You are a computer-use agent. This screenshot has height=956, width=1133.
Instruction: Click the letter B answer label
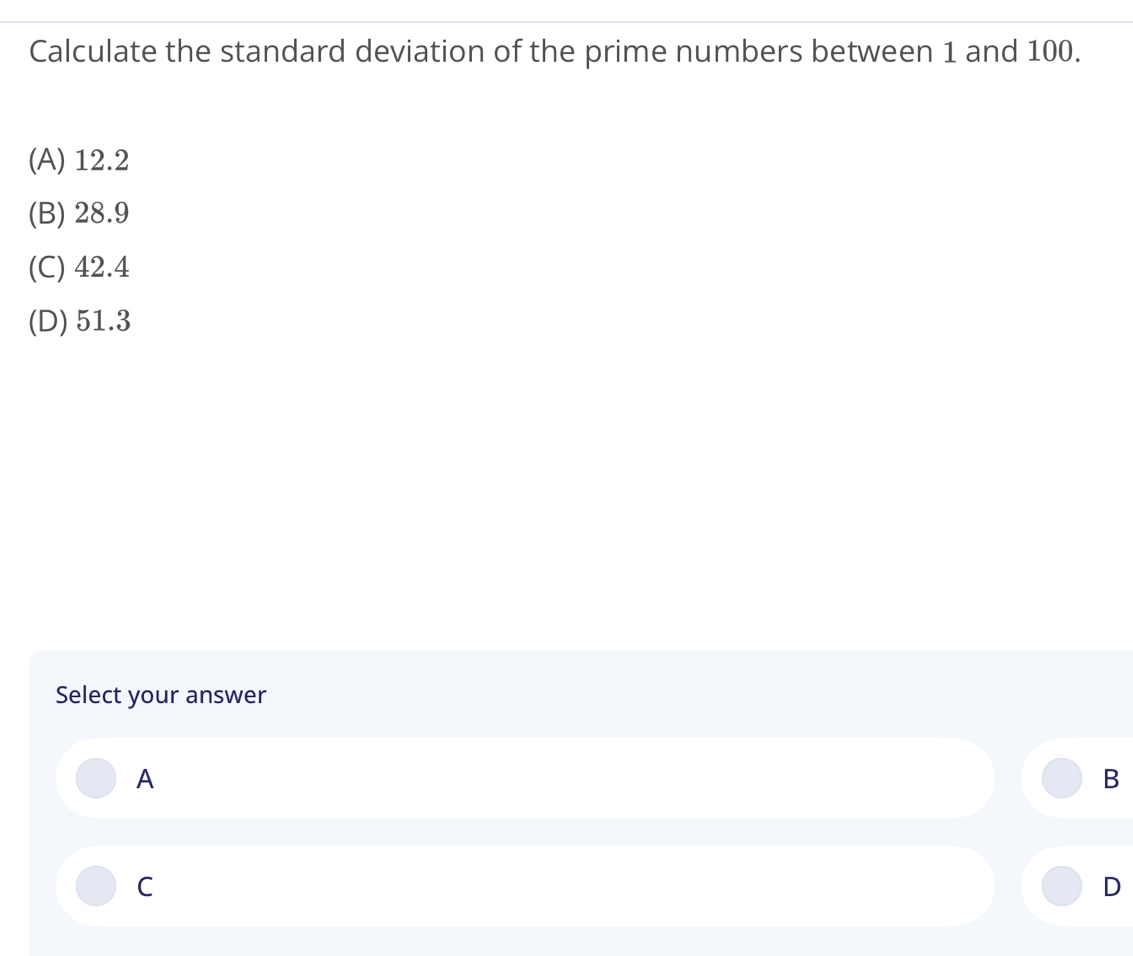tap(1110, 779)
